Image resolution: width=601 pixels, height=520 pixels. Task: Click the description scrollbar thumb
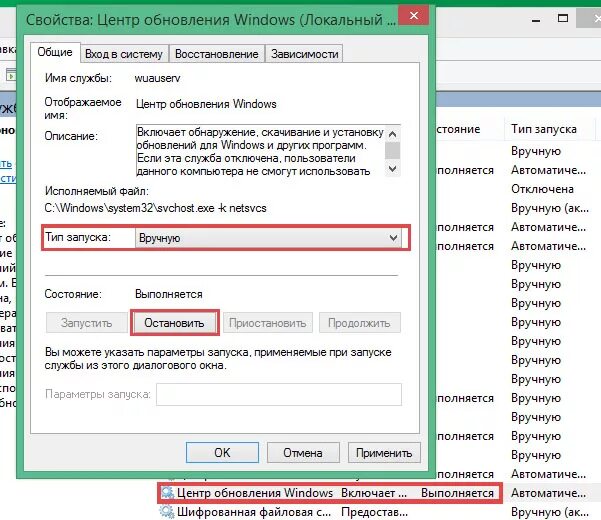[392, 150]
